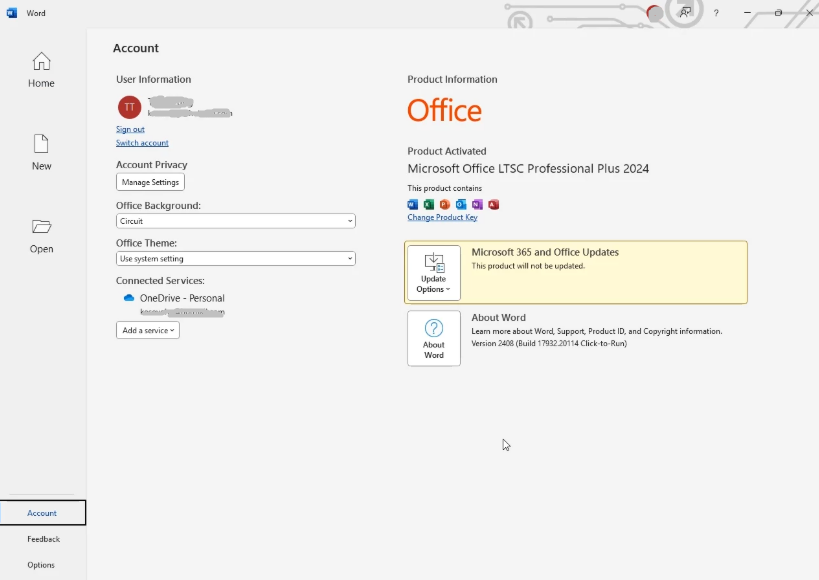Click the red account circle in the title bar

click(654, 13)
